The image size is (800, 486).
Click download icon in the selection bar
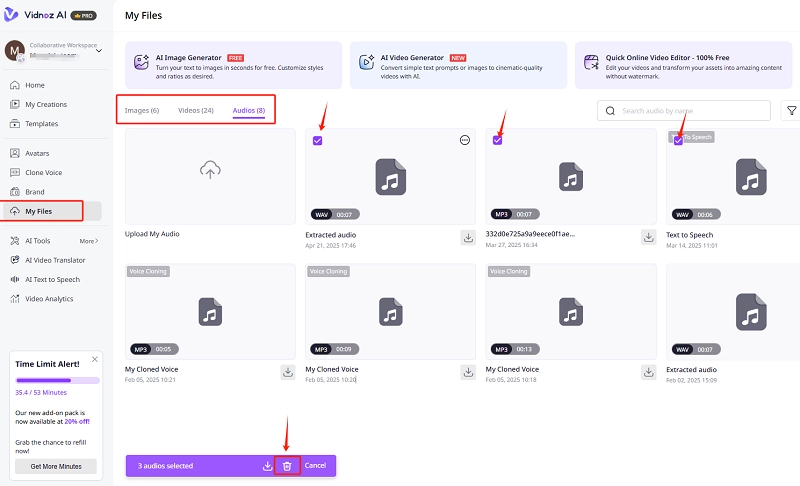(x=267, y=466)
